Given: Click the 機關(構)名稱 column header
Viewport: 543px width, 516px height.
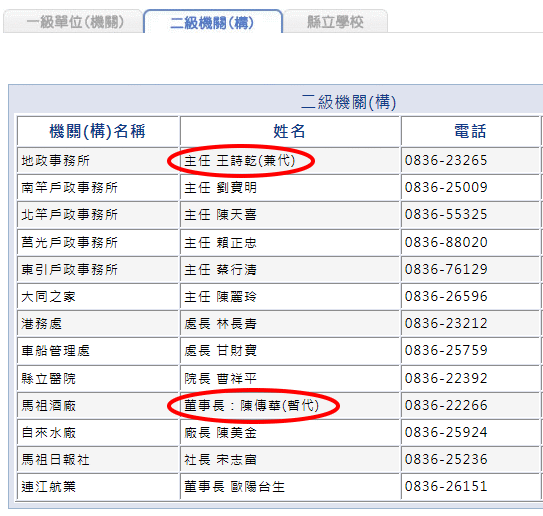Looking at the screenshot, I should point(98,131).
